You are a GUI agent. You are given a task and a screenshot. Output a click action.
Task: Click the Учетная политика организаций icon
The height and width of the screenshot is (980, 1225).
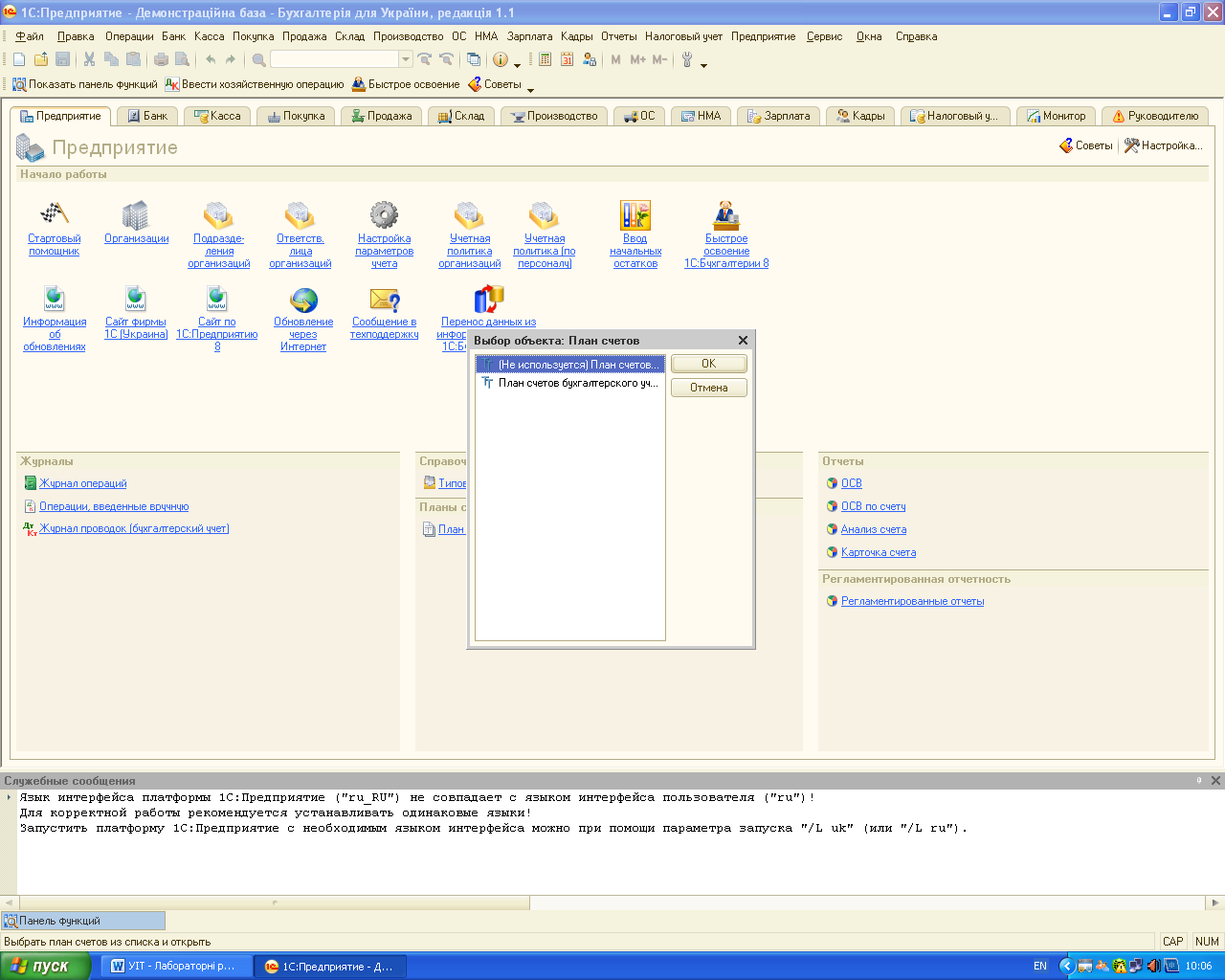click(469, 213)
